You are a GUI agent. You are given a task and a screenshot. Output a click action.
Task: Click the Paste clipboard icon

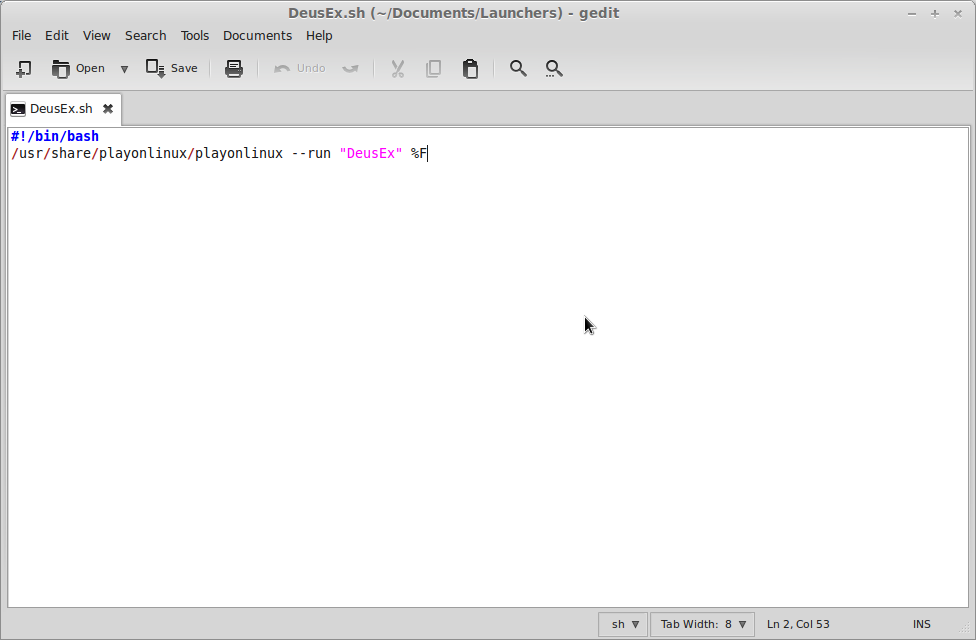pos(471,68)
